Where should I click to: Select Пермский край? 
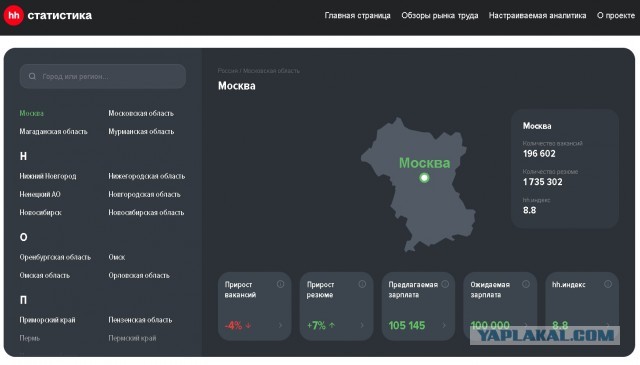(132, 338)
